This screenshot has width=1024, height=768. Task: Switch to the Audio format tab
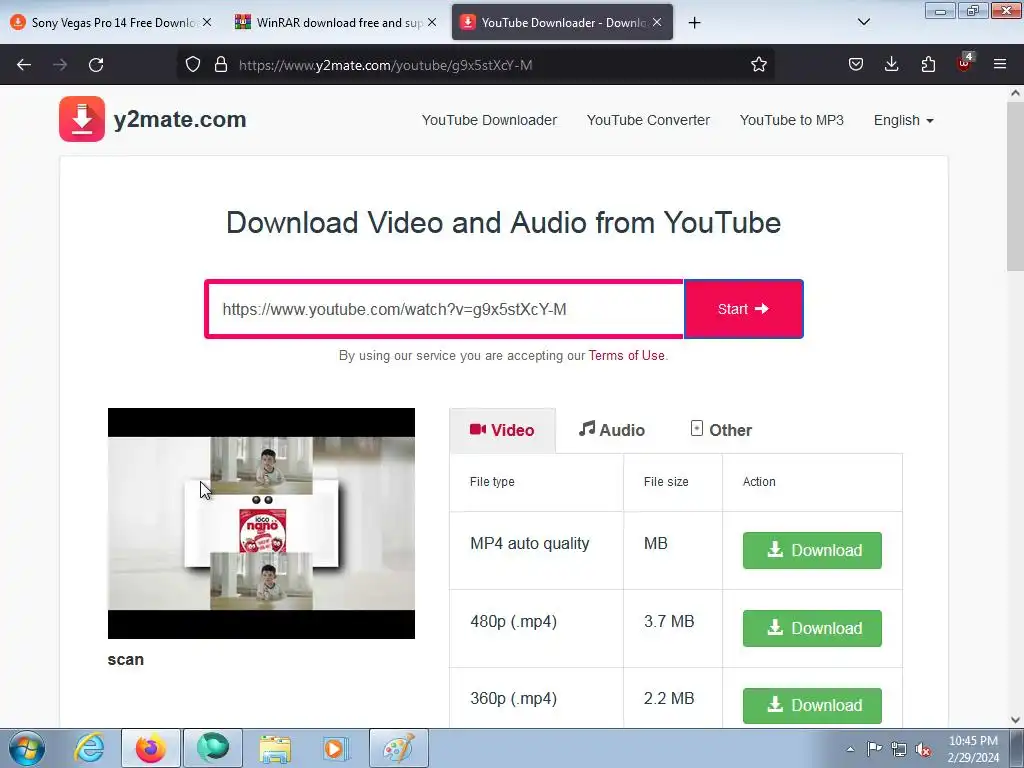612,430
